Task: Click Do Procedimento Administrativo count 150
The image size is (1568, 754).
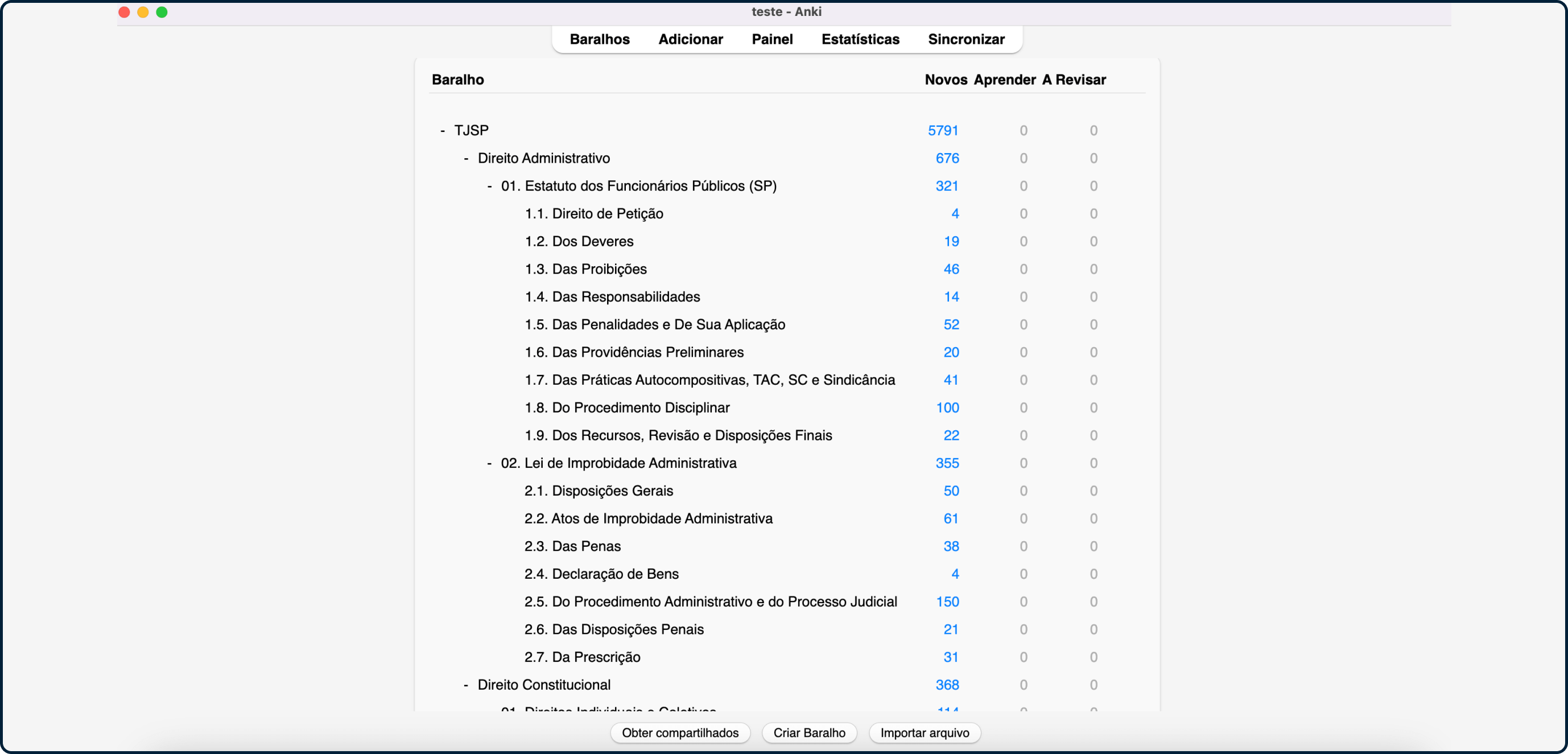Action: click(947, 601)
